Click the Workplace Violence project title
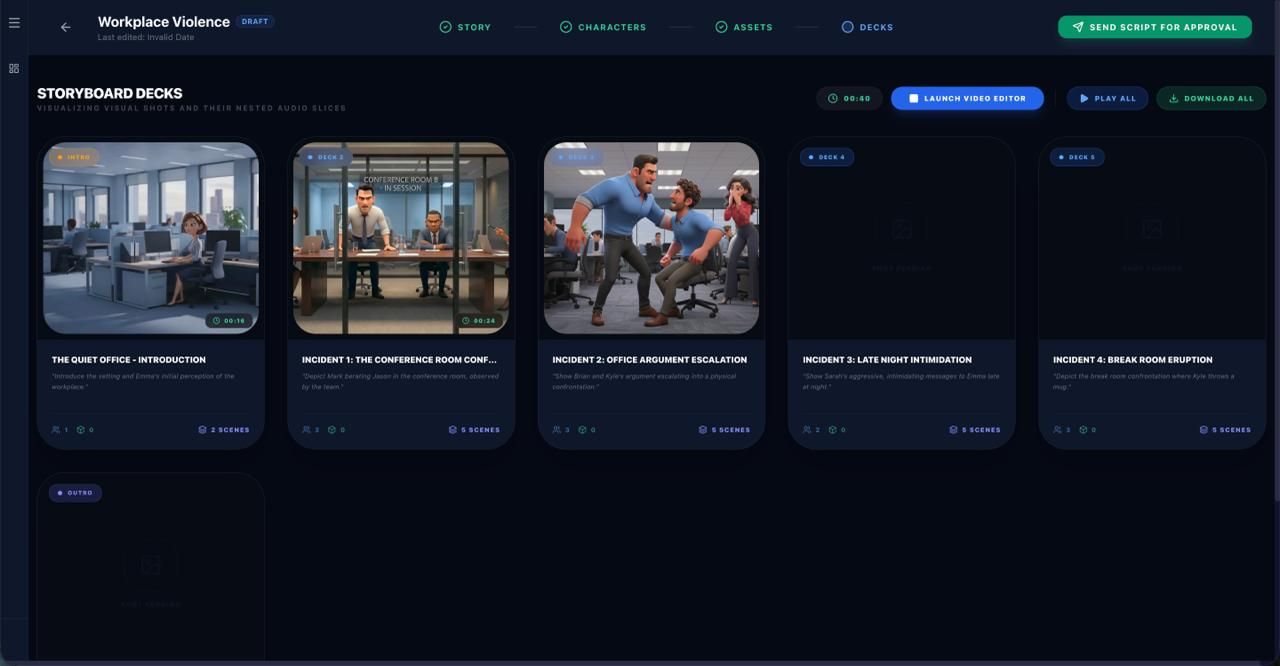The width and height of the screenshot is (1280, 666). click(164, 21)
